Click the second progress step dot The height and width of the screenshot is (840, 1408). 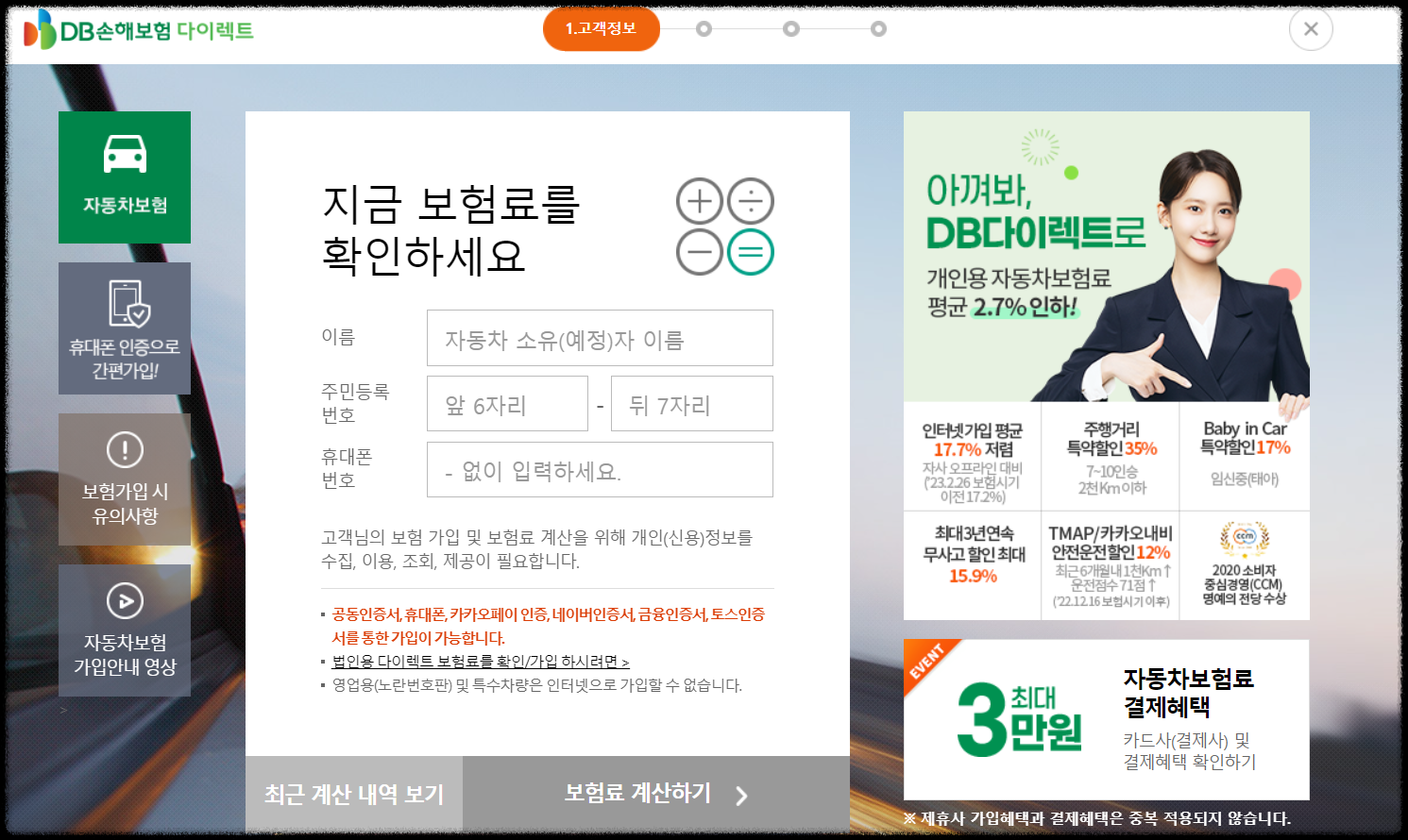point(705,29)
